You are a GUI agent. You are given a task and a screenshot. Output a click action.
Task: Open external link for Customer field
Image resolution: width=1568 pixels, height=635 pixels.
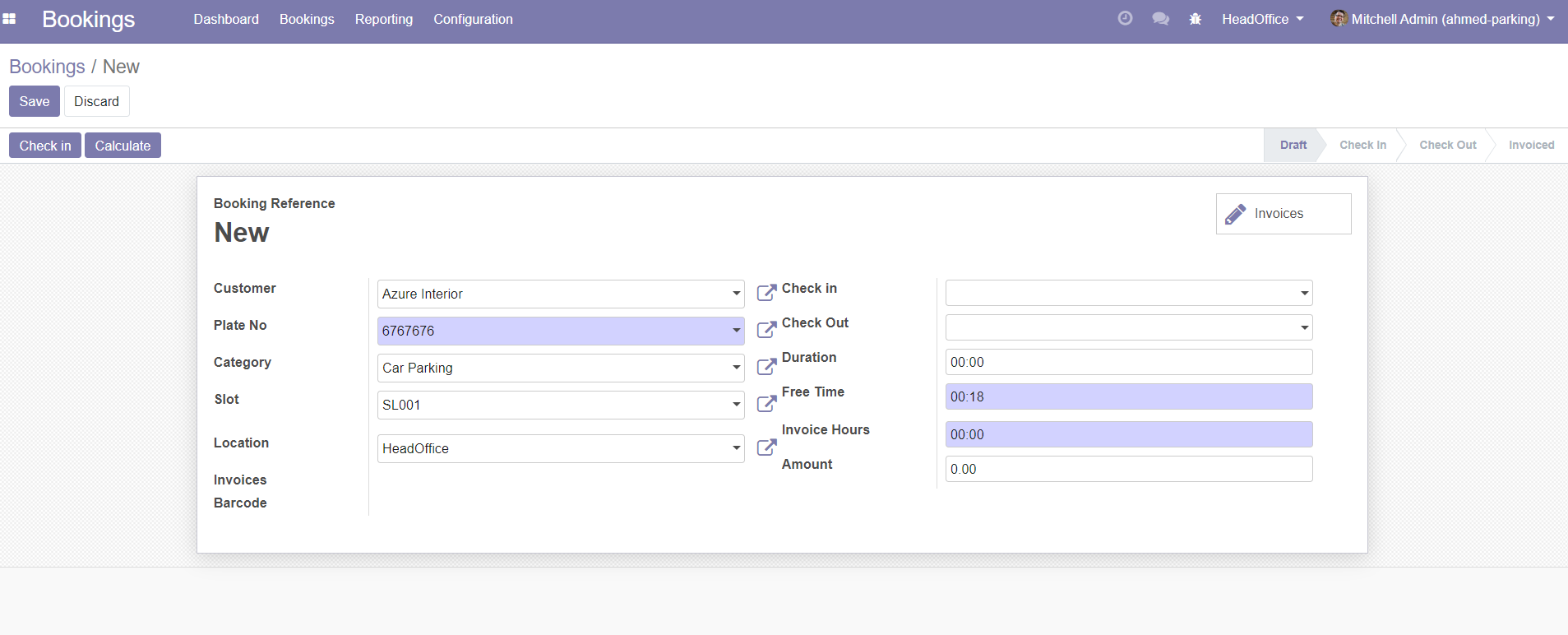point(766,293)
